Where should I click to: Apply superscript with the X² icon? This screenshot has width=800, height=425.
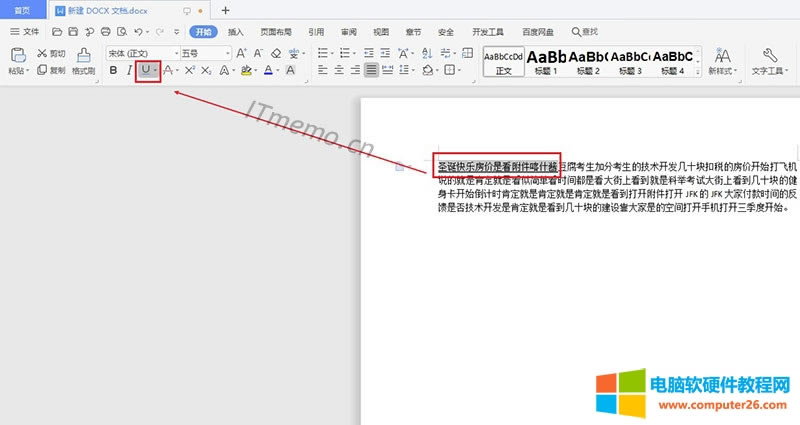tap(190, 70)
